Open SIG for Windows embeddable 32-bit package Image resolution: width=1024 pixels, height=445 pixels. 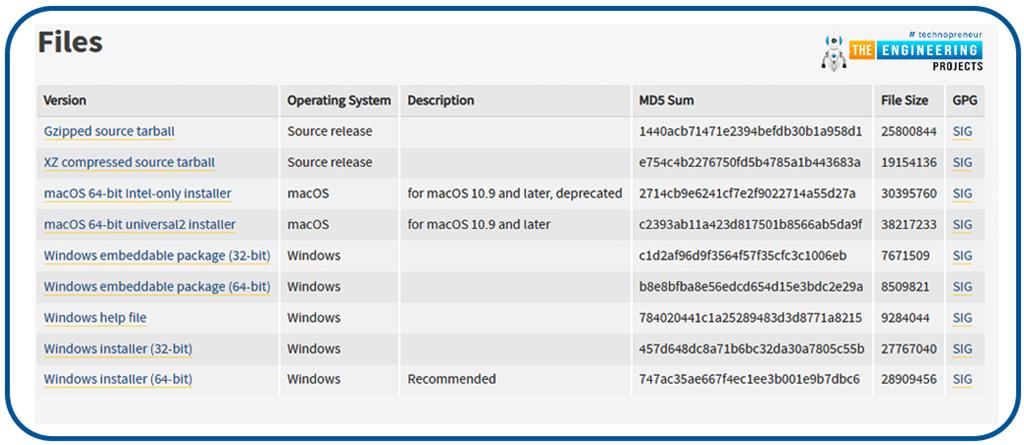tap(962, 255)
